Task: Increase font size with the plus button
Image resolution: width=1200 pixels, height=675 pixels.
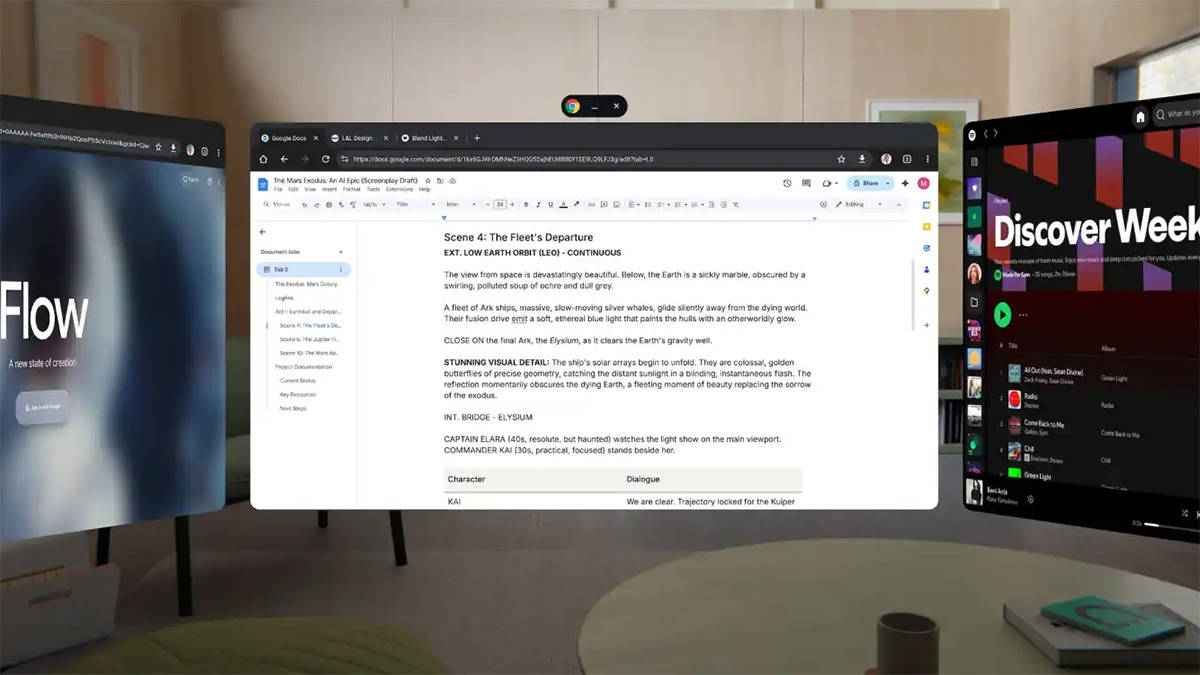Action: click(512, 204)
